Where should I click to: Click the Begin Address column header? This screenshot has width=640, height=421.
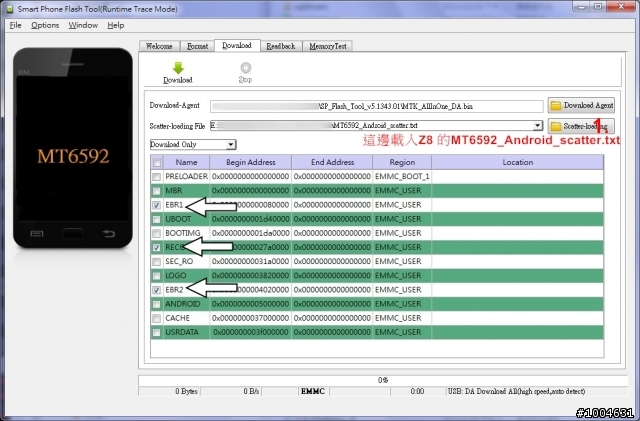(x=251, y=163)
